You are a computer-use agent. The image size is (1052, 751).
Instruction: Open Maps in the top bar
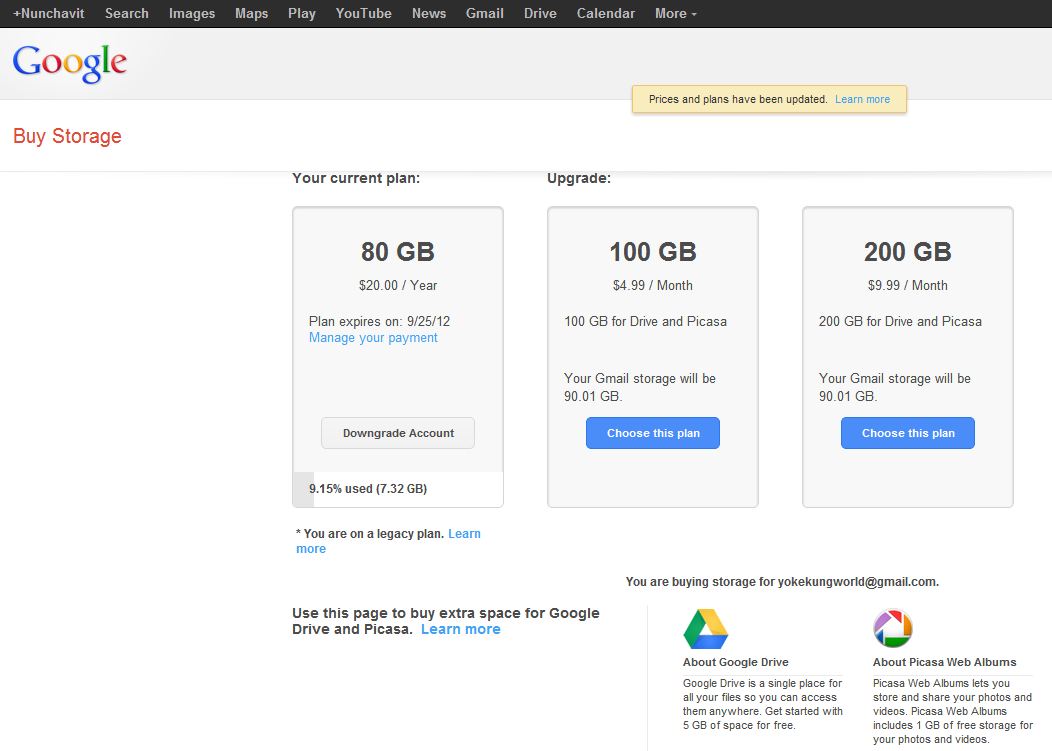[x=252, y=13]
